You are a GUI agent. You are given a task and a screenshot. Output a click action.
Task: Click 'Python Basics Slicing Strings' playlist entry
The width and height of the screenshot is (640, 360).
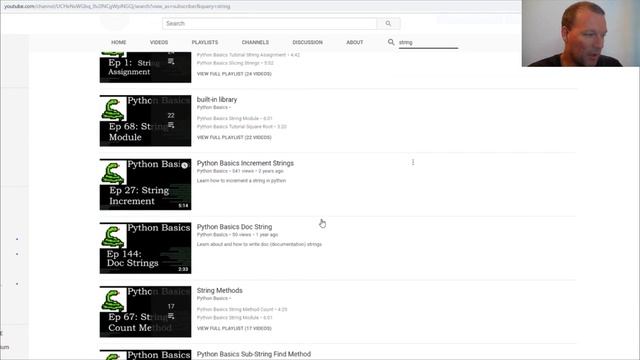(x=235, y=63)
